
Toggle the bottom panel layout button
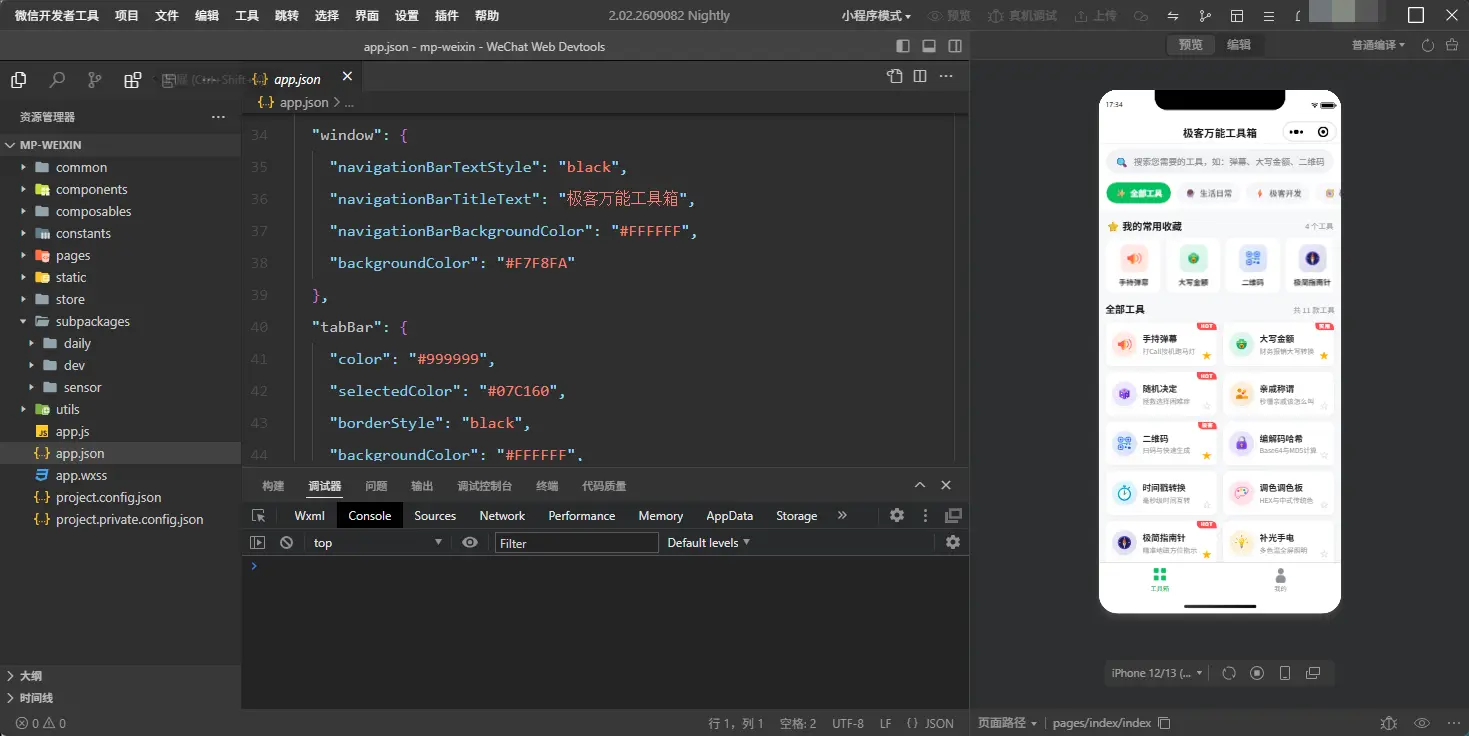929,46
